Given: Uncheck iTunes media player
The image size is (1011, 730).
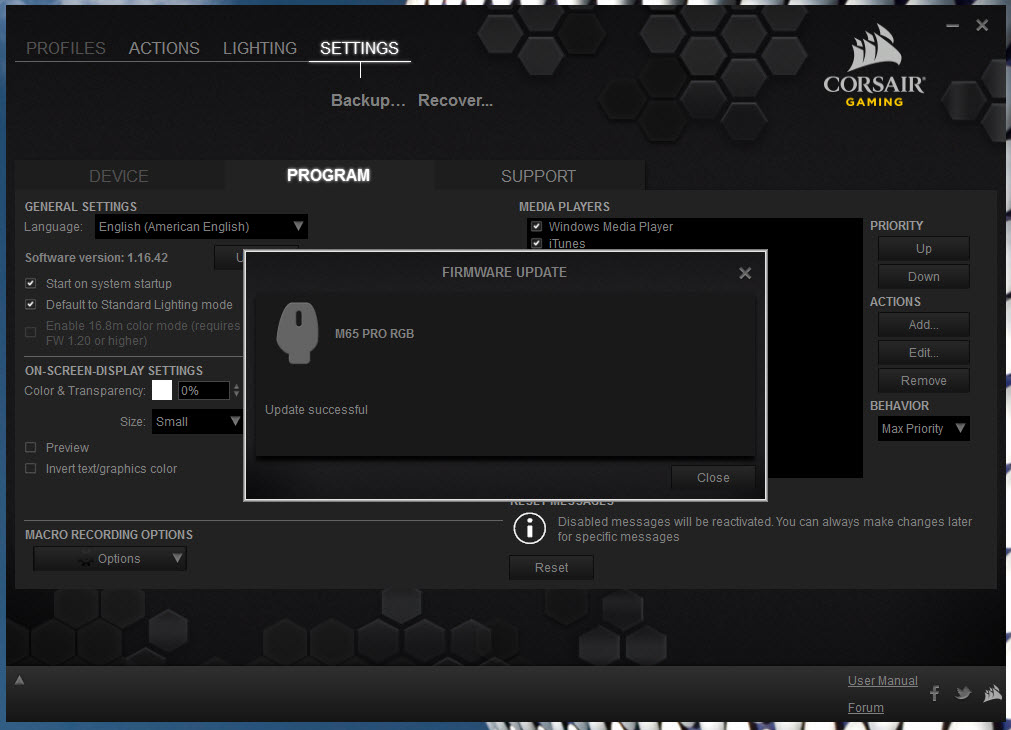Looking at the screenshot, I should pyautogui.click(x=536, y=243).
